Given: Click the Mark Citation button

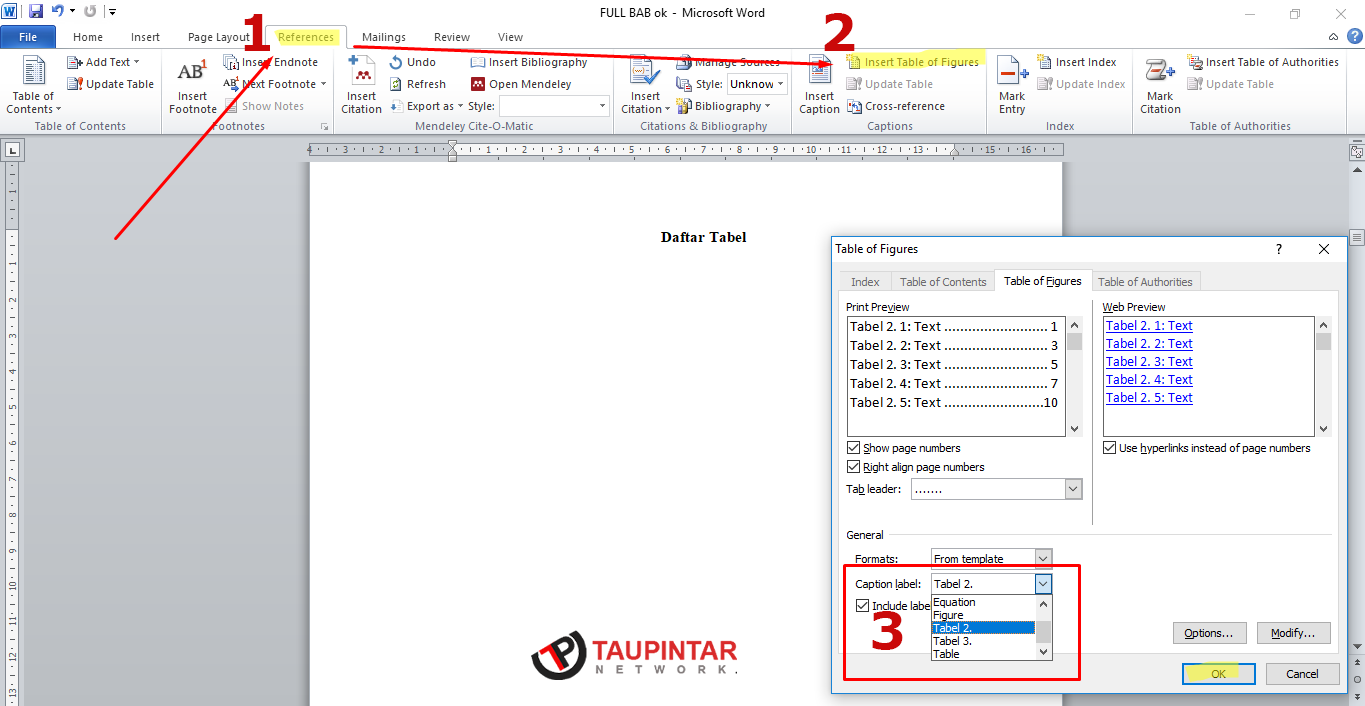Looking at the screenshot, I should click(x=1160, y=85).
